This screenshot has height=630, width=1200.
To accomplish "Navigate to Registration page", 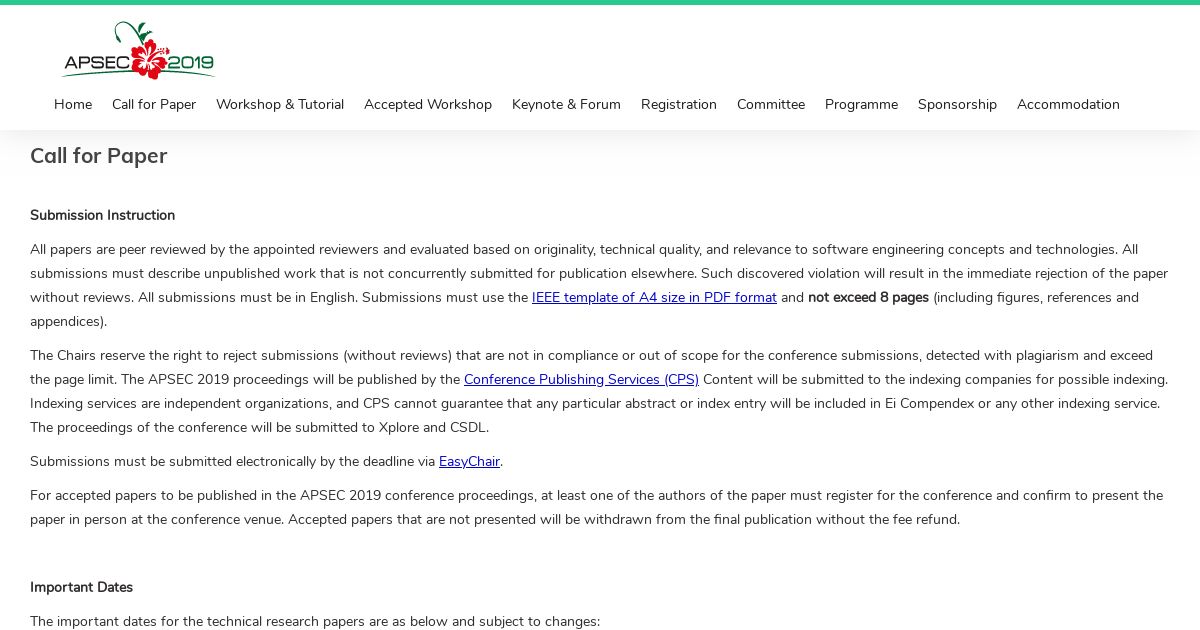I will [679, 104].
